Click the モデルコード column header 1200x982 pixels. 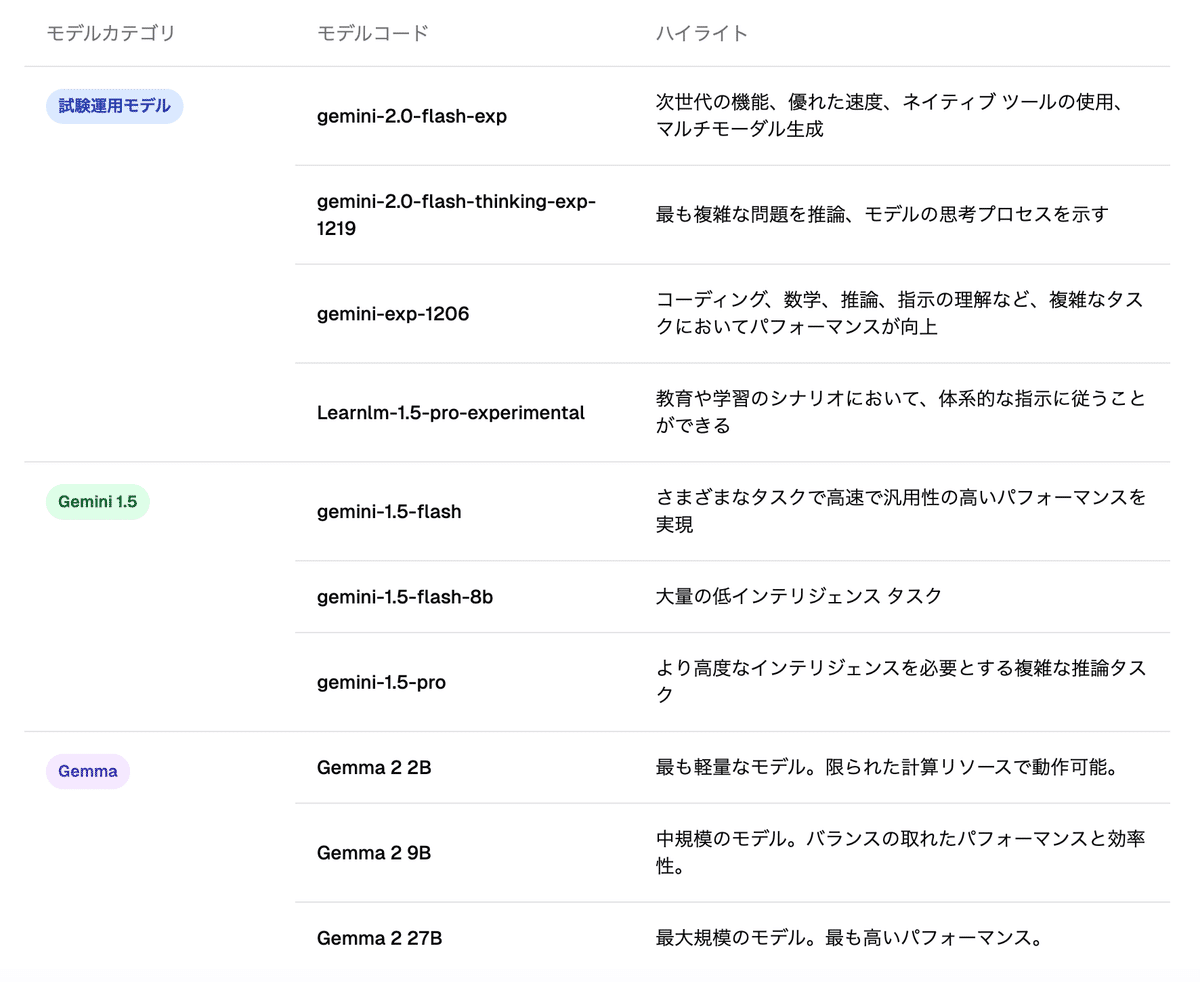point(372,33)
